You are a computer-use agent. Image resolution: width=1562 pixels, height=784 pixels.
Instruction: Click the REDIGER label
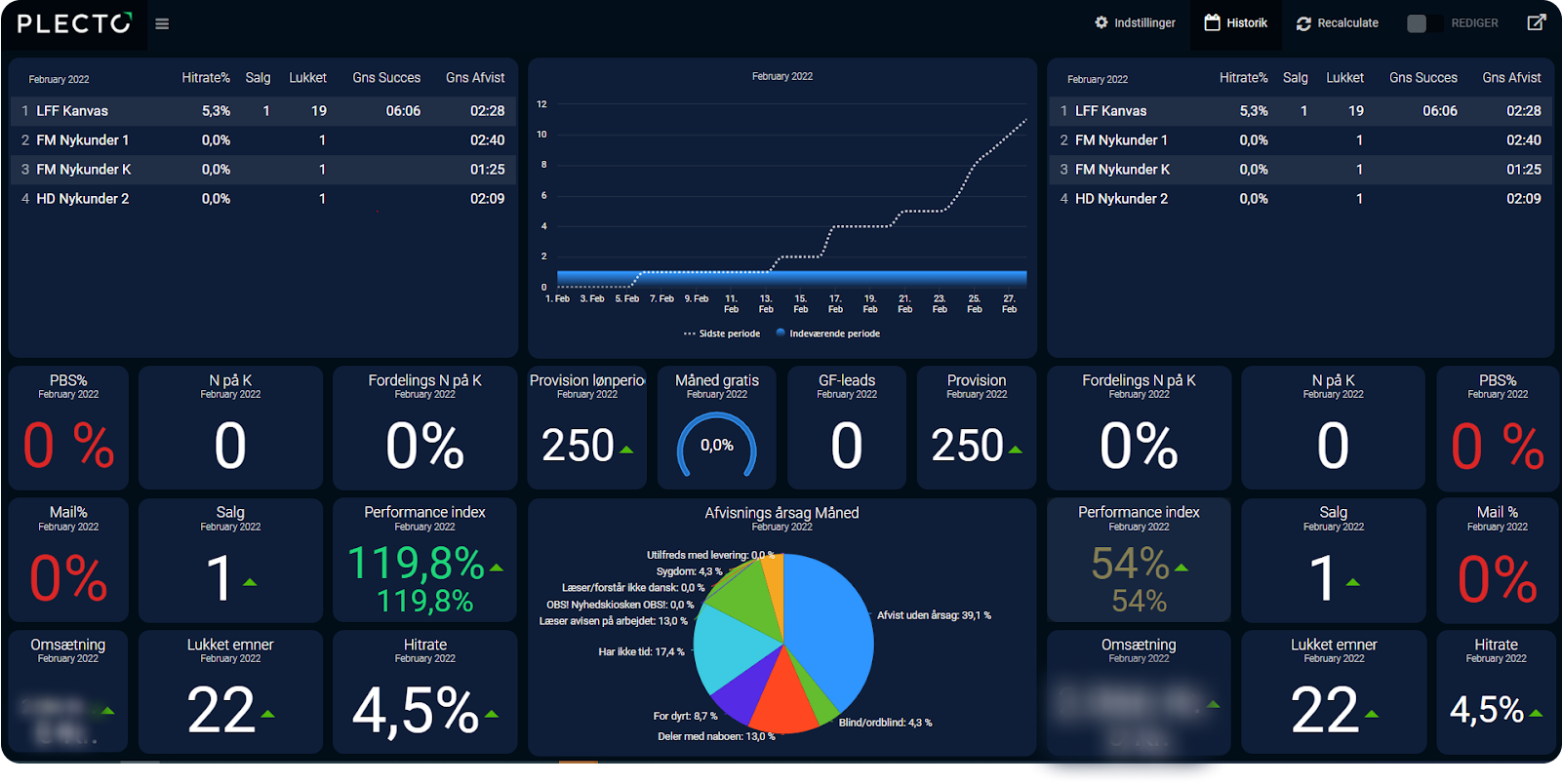tap(1474, 23)
